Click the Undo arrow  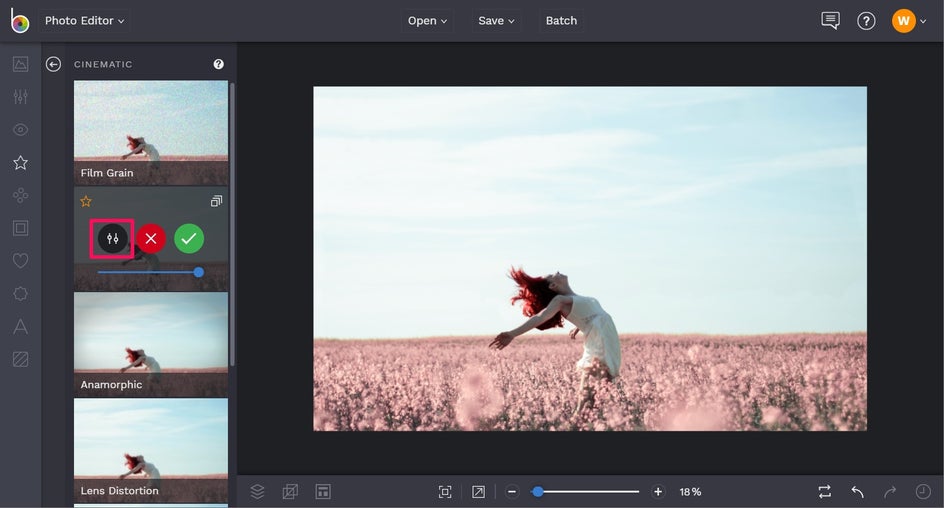pos(857,492)
